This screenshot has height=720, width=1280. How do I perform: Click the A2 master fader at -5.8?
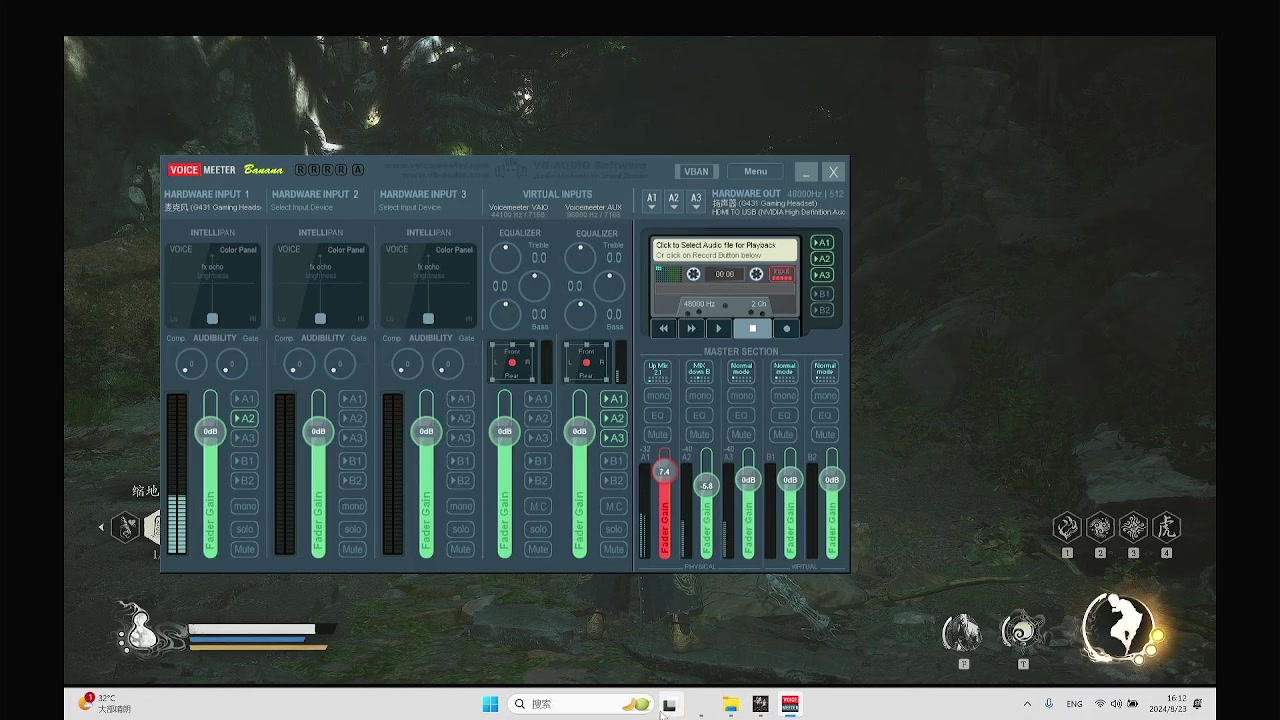pyautogui.click(x=706, y=486)
